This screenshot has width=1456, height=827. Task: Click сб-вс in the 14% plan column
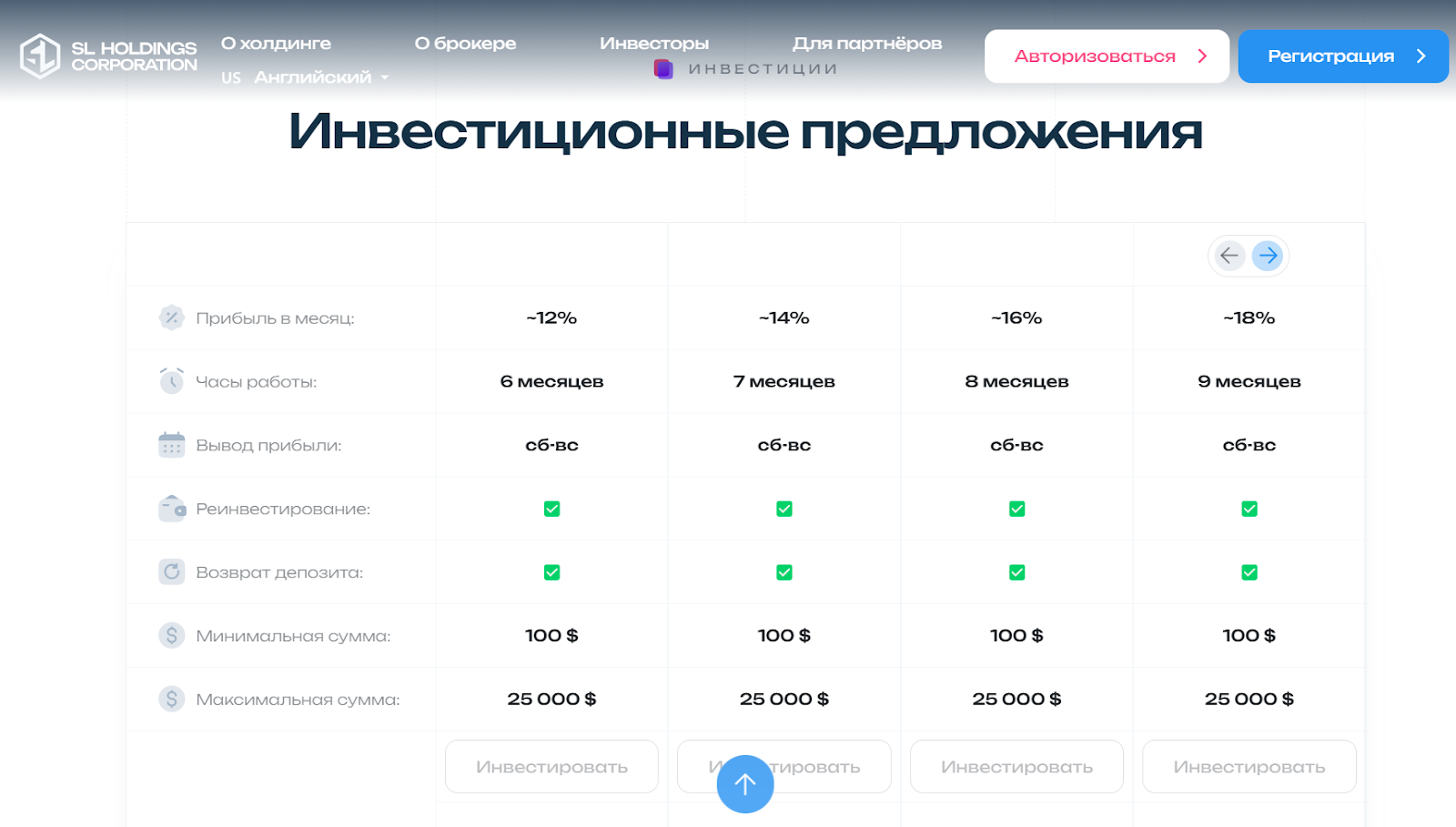point(784,445)
